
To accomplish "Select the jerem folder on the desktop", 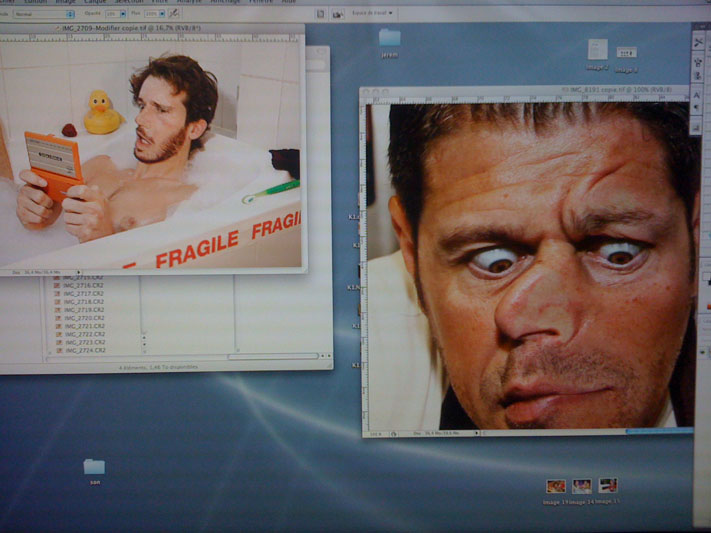I will pos(390,44).
